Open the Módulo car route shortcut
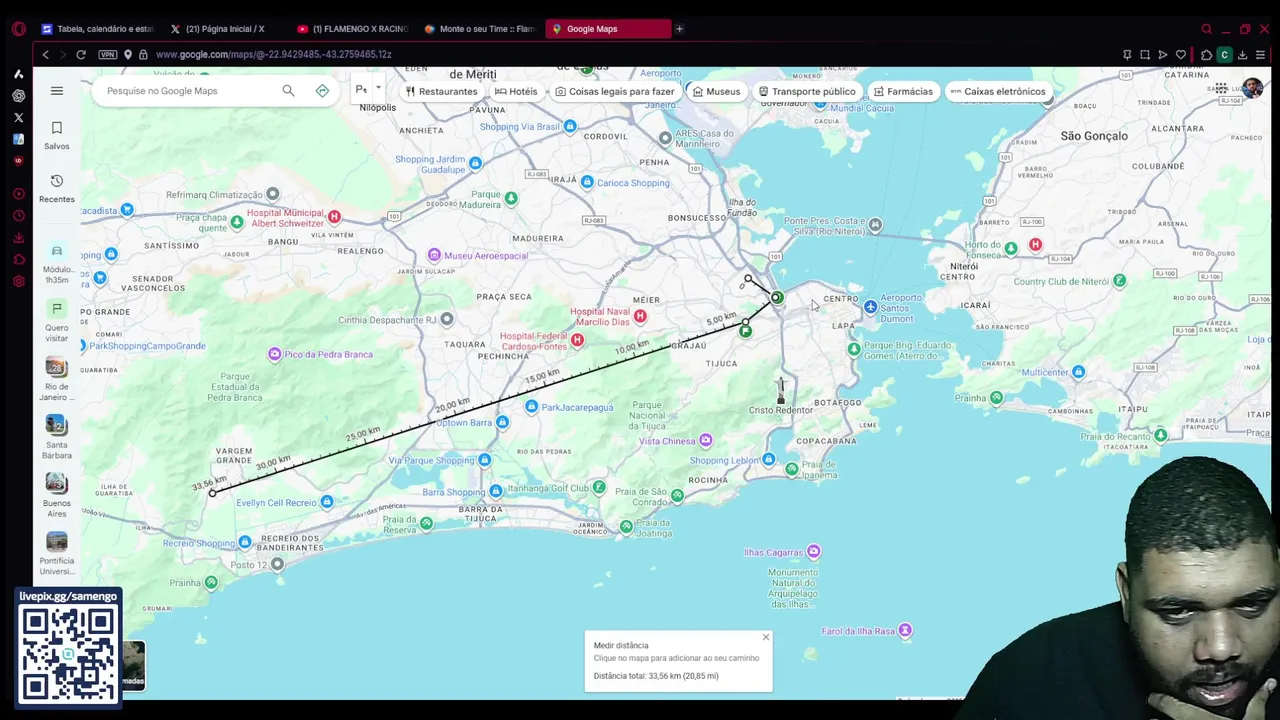The height and width of the screenshot is (720, 1280). [x=57, y=264]
